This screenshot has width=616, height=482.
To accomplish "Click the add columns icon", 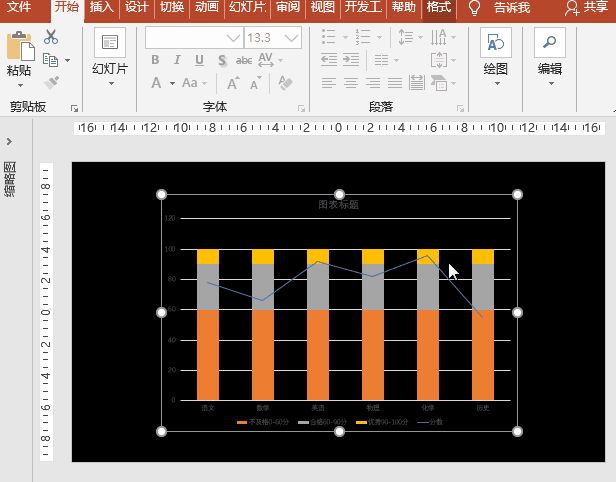I will 381,60.
